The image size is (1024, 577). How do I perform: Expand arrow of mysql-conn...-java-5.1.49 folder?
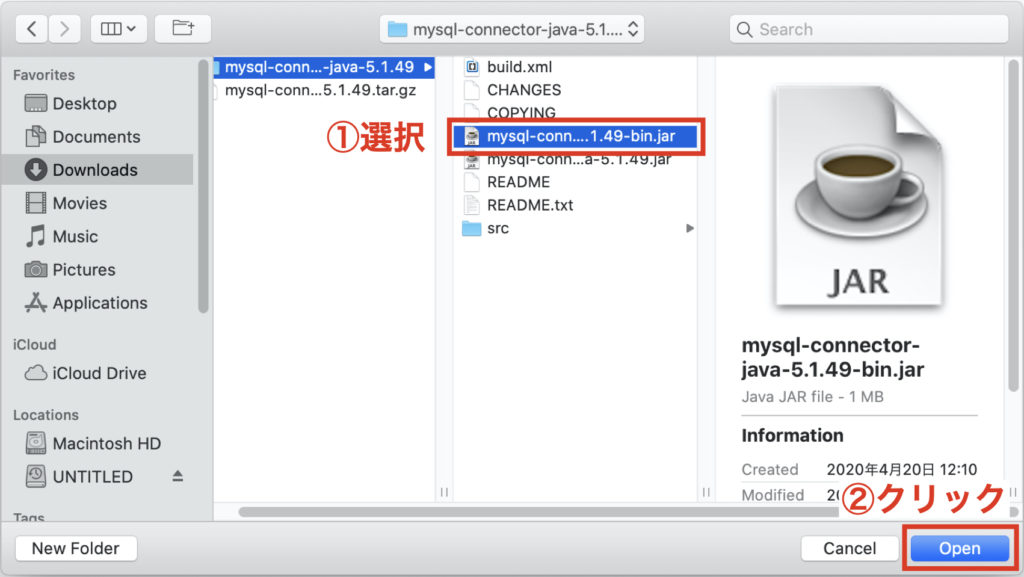pyautogui.click(x=428, y=67)
